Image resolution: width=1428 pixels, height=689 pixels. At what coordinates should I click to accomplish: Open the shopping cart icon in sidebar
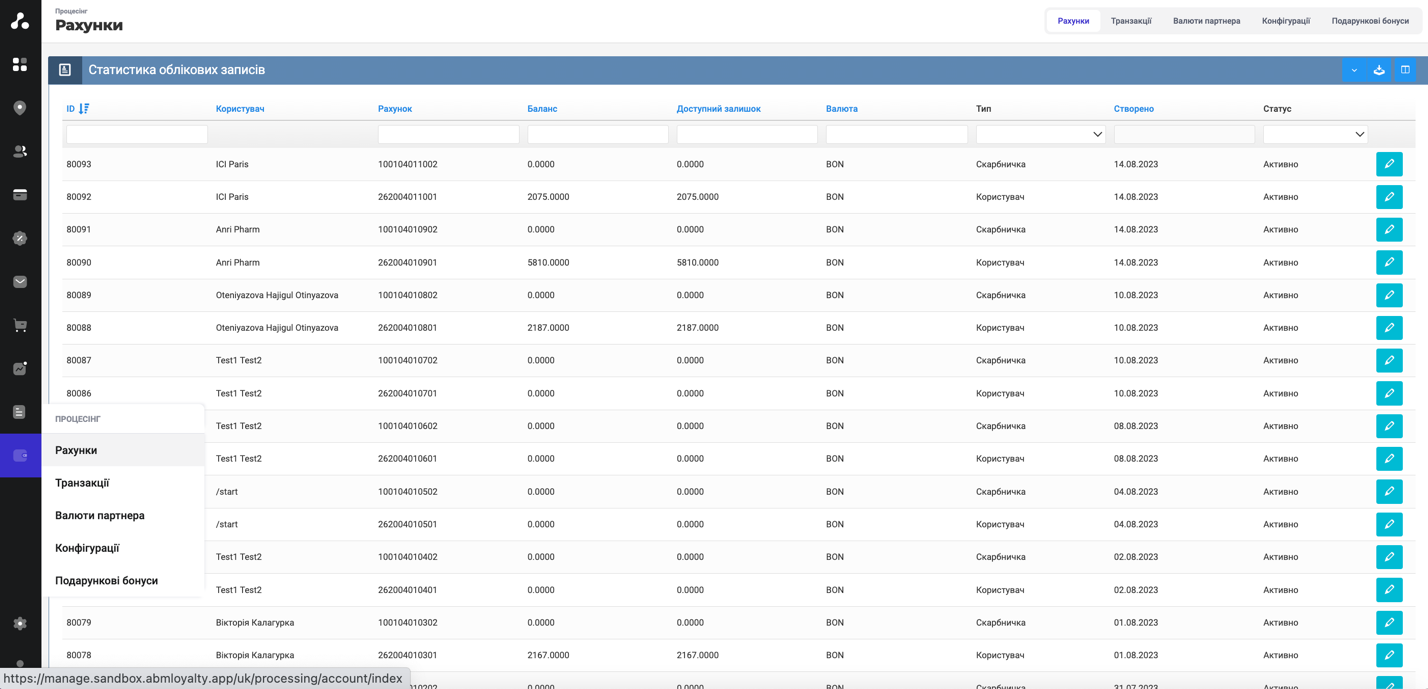20,325
